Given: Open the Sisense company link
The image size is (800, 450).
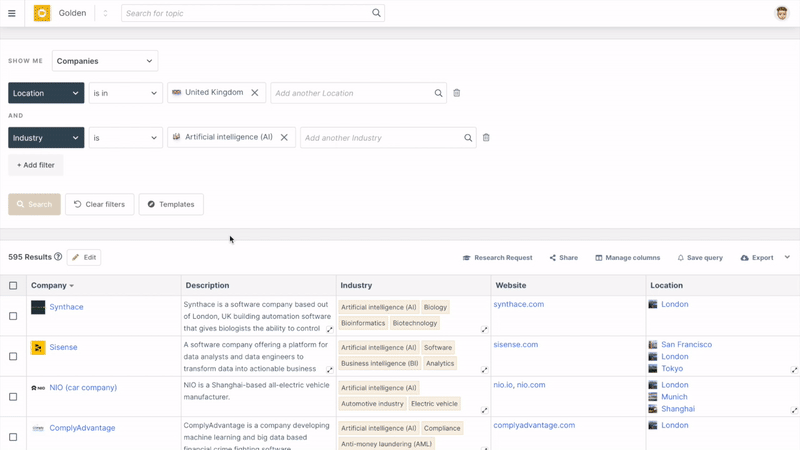Looking at the screenshot, I should click(x=63, y=347).
